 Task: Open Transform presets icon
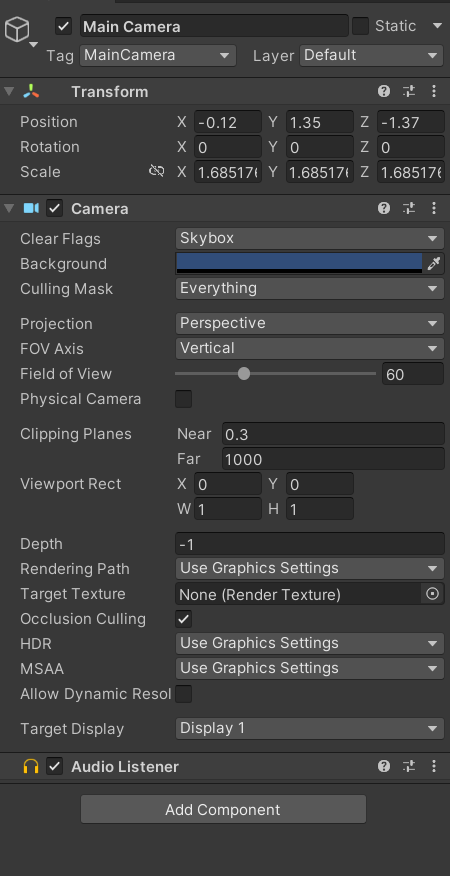409,92
